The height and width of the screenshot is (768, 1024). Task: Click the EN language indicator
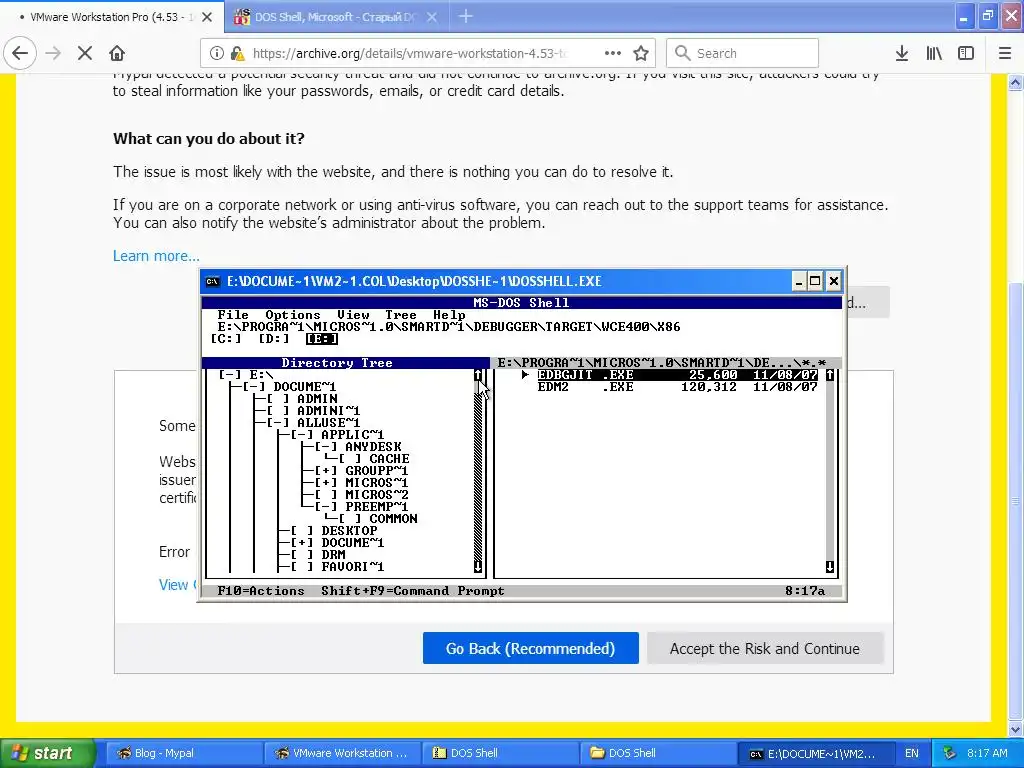point(912,753)
